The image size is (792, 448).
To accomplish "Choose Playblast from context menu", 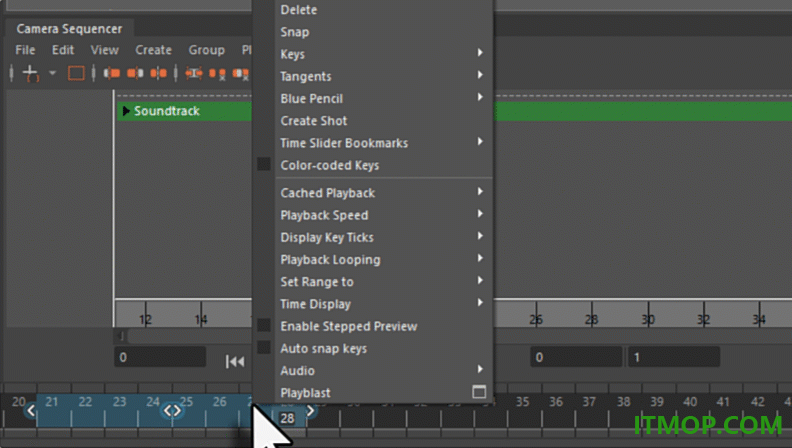I will tap(305, 392).
